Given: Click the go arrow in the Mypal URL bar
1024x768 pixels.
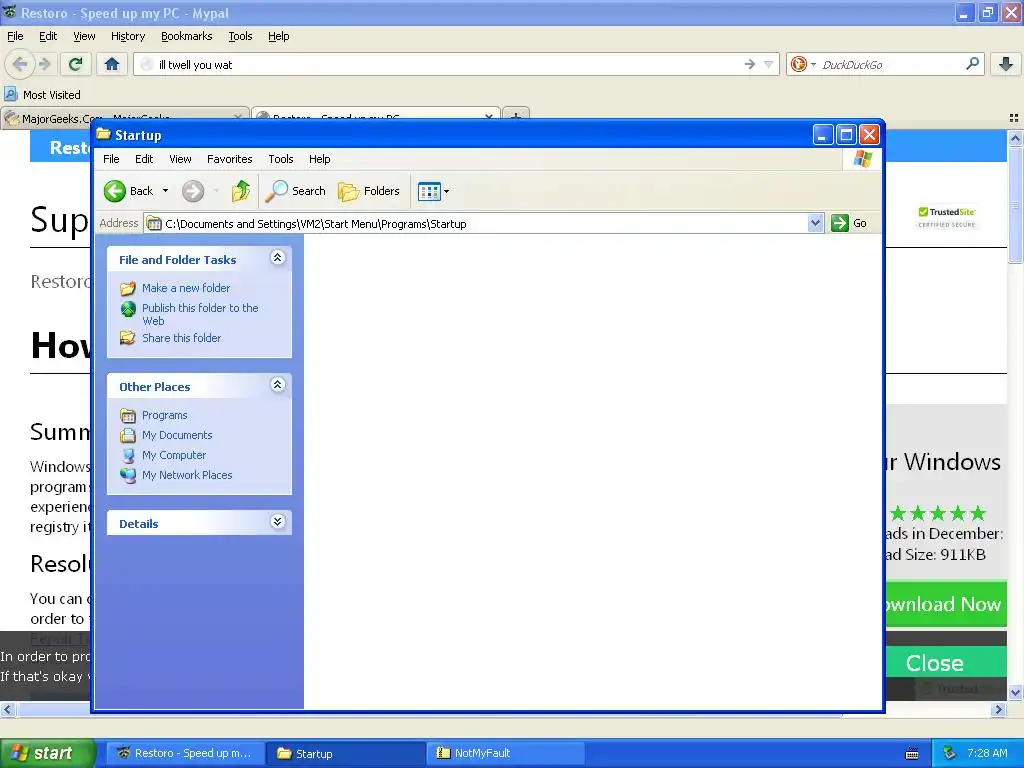Looking at the screenshot, I should [x=750, y=64].
